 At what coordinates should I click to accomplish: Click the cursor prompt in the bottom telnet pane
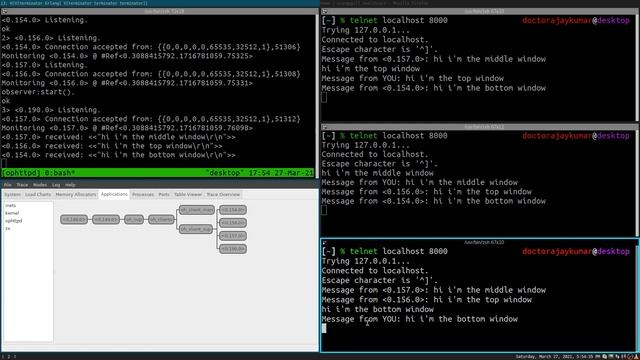[324, 329]
